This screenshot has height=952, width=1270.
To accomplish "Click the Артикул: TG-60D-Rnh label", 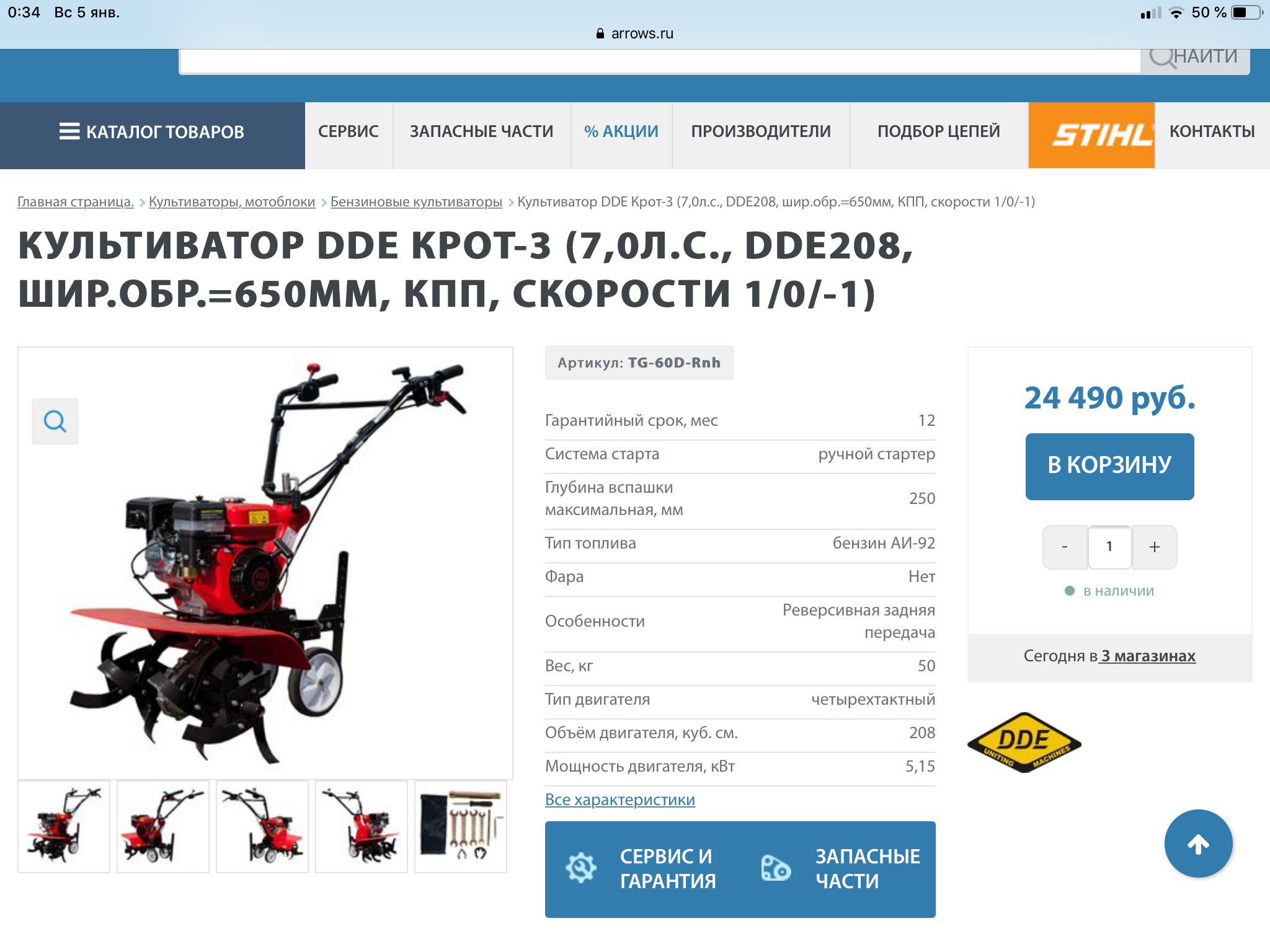I will [639, 363].
